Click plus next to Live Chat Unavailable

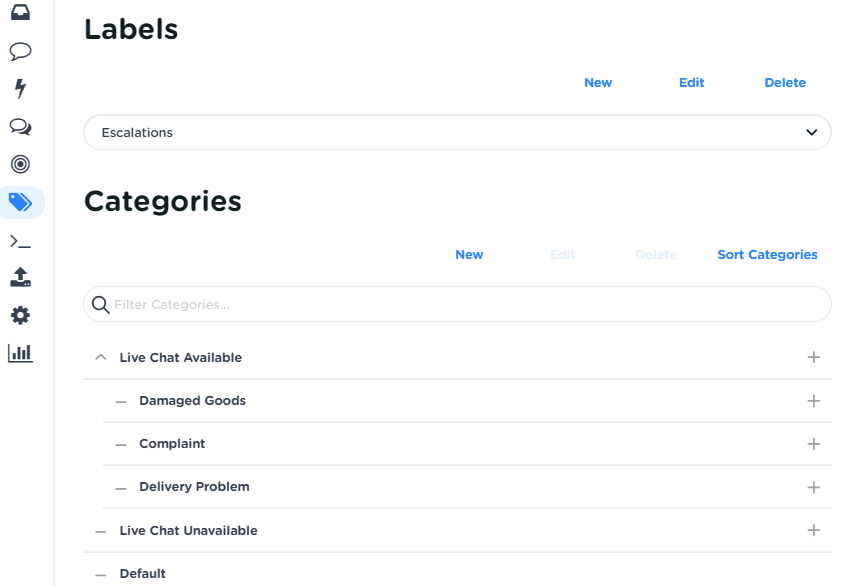click(813, 530)
